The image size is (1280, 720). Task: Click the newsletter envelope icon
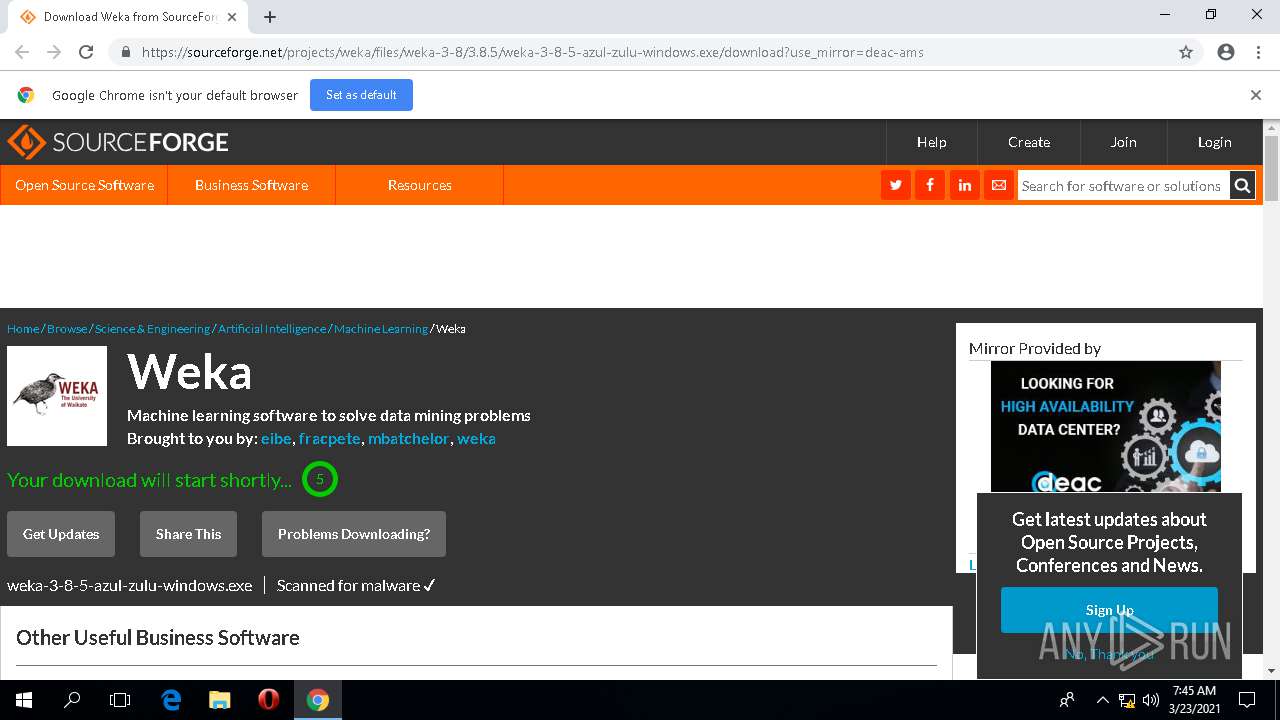click(998, 185)
